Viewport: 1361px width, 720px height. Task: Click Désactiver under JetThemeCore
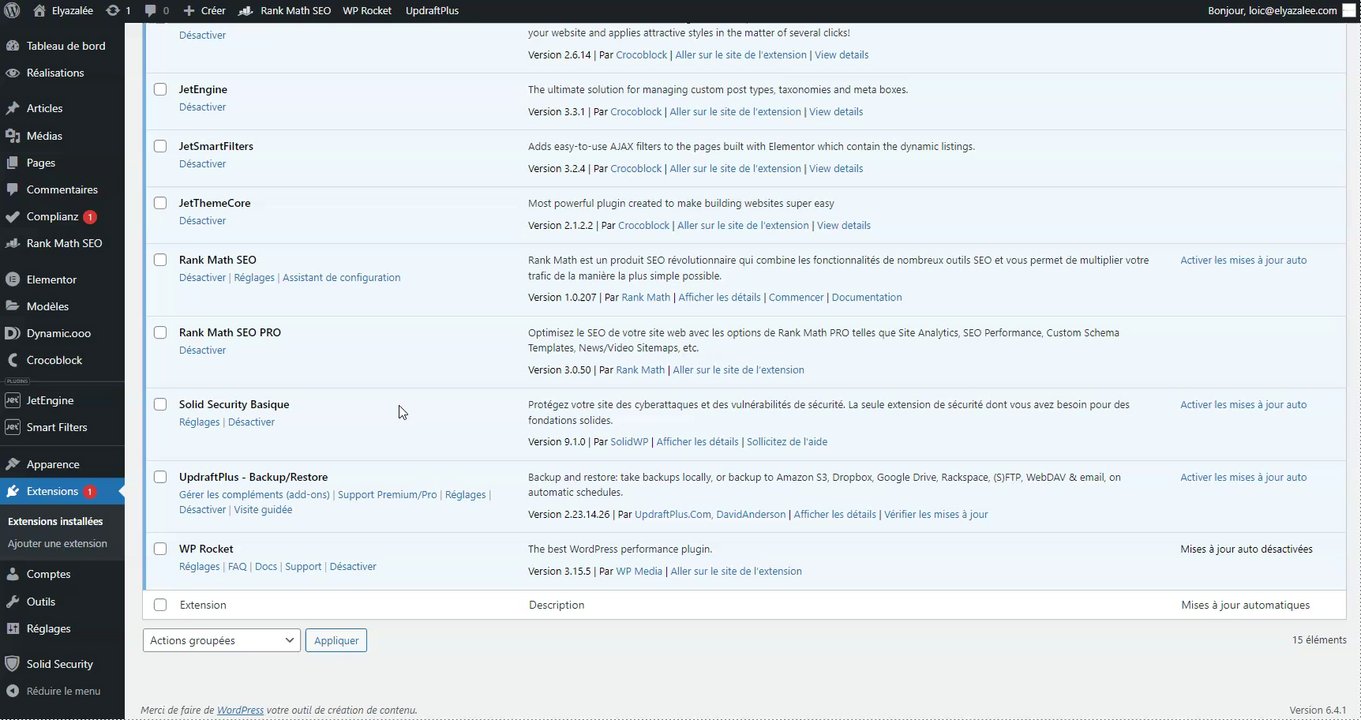202,221
